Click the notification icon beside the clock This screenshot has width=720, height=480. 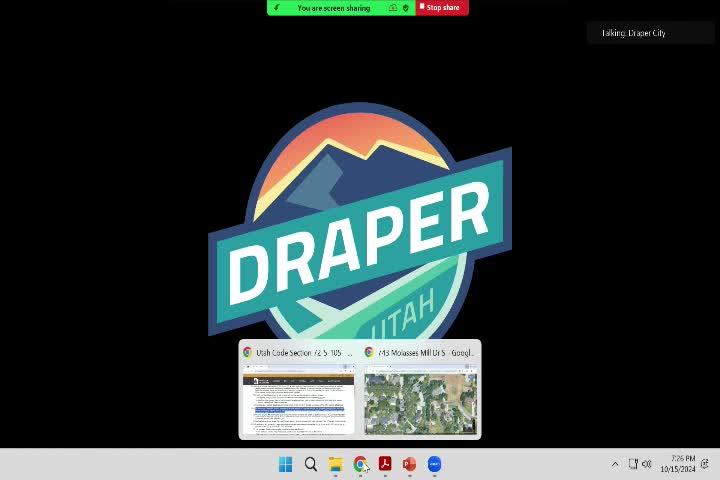705,464
